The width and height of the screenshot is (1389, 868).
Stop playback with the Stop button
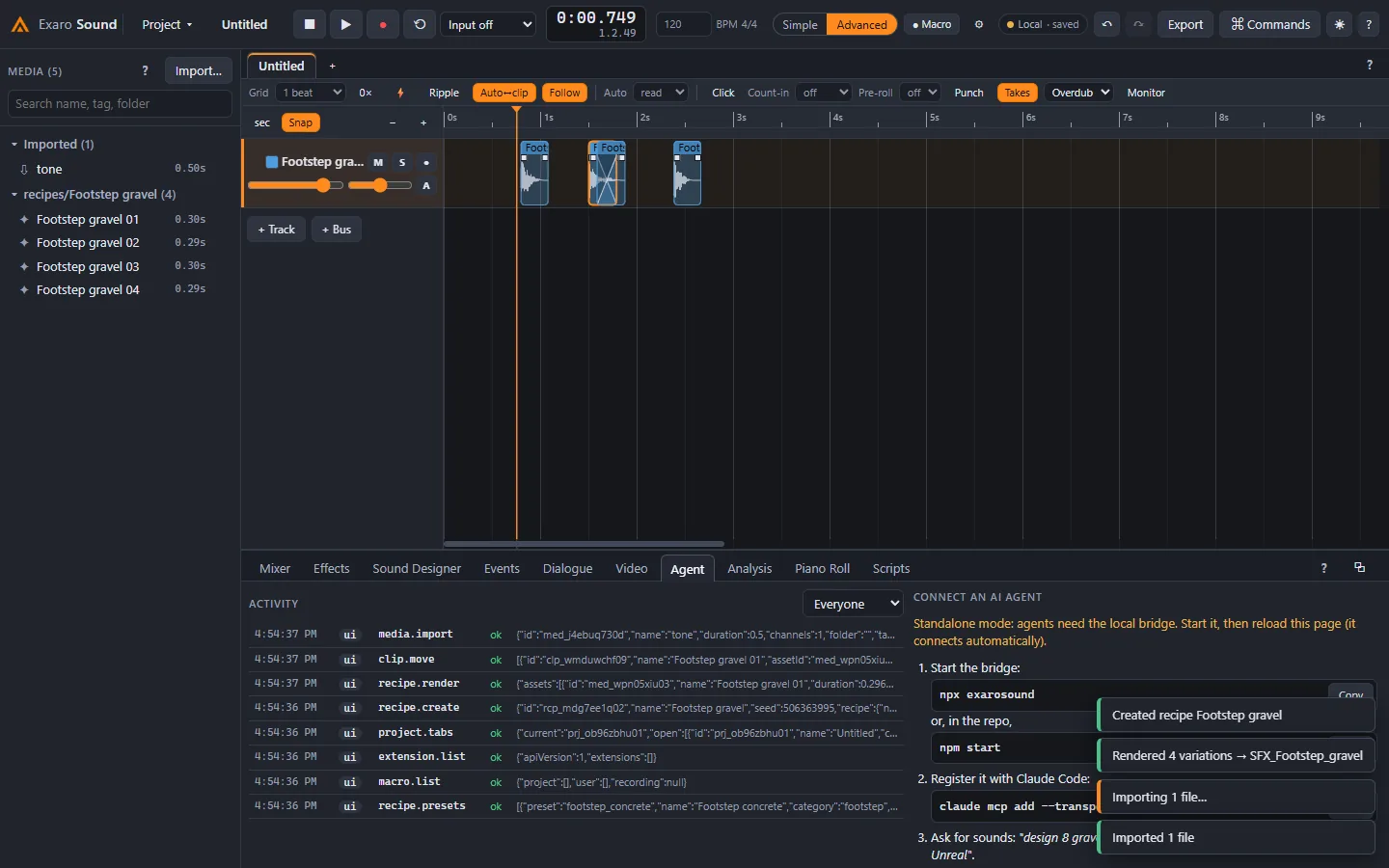tap(310, 24)
